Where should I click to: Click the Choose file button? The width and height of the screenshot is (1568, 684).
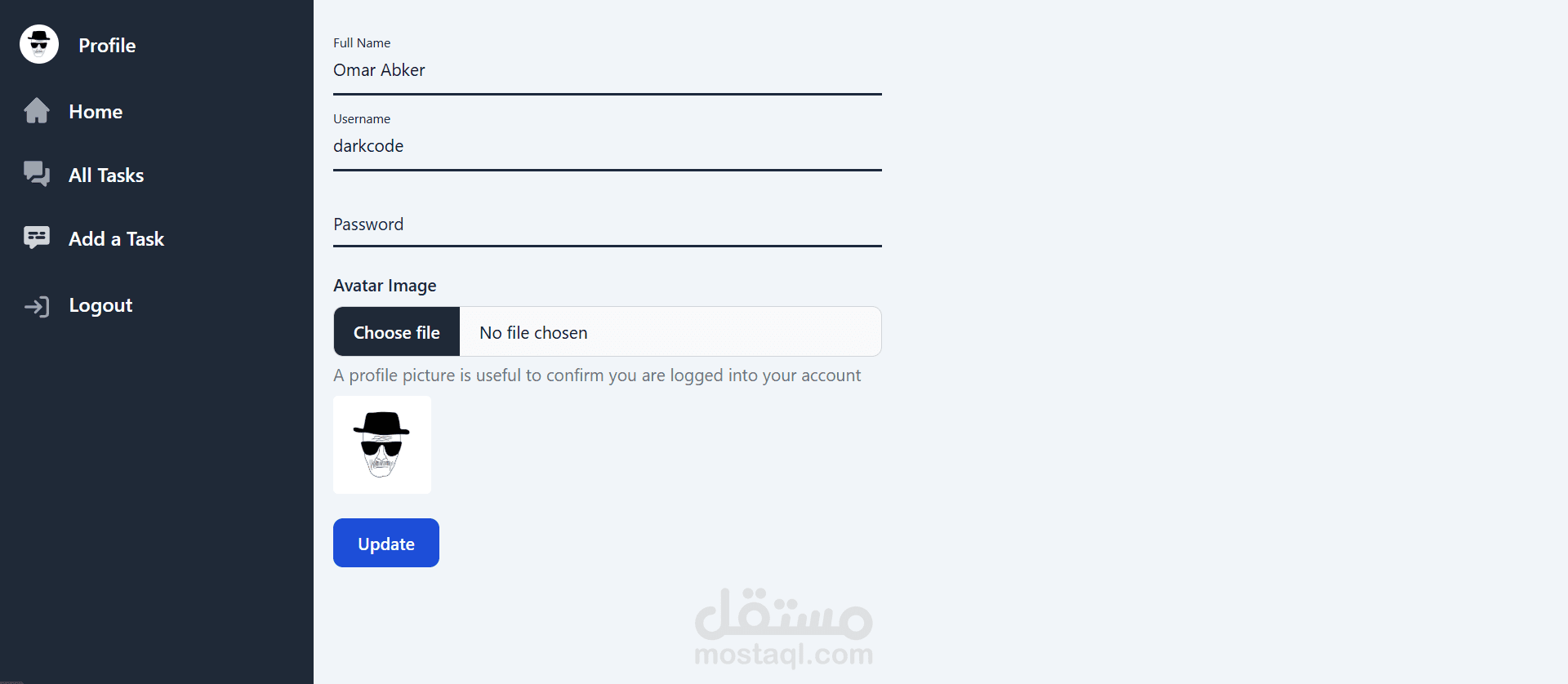pos(397,331)
